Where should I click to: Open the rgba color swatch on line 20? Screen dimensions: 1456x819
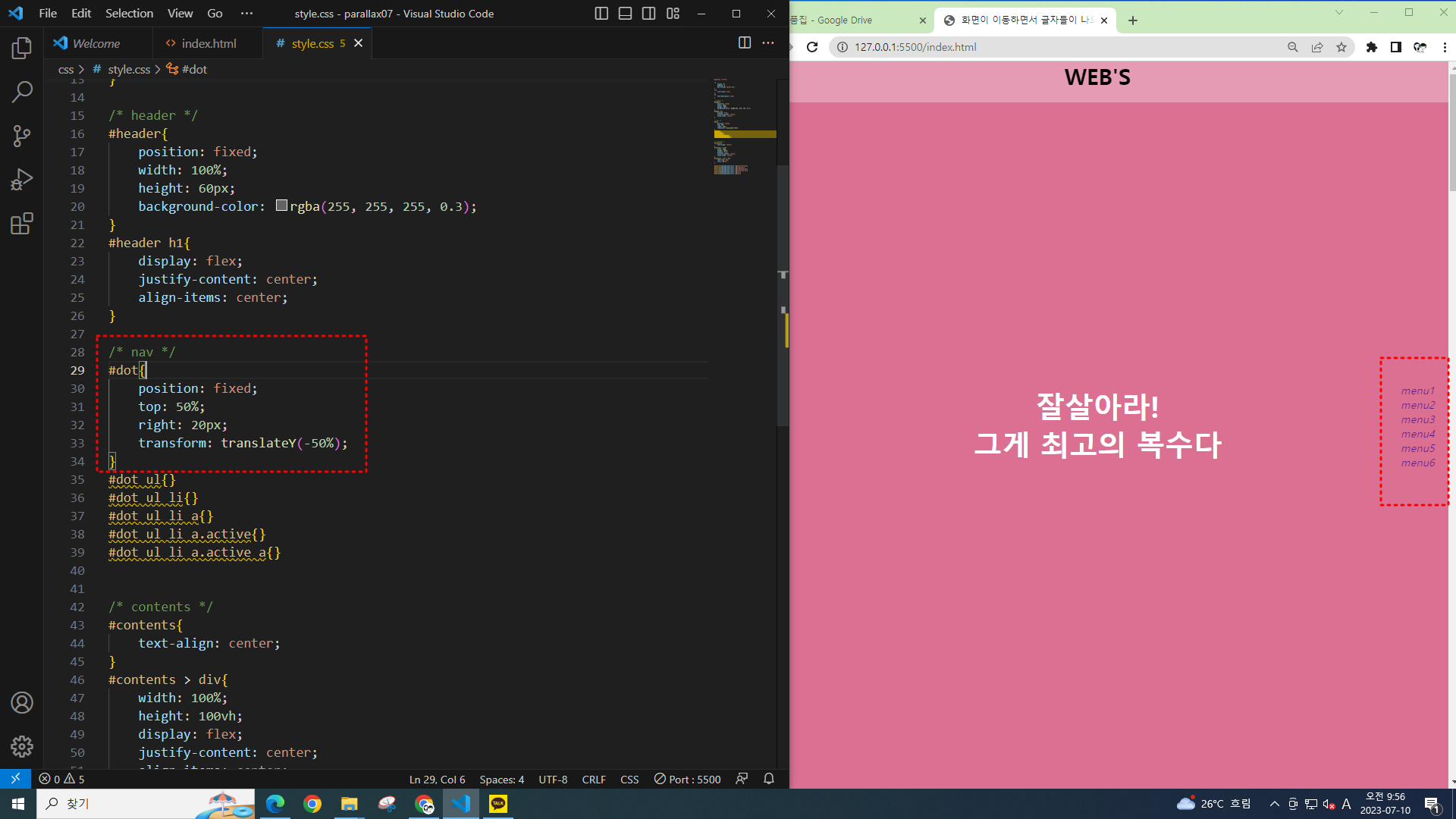281,206
